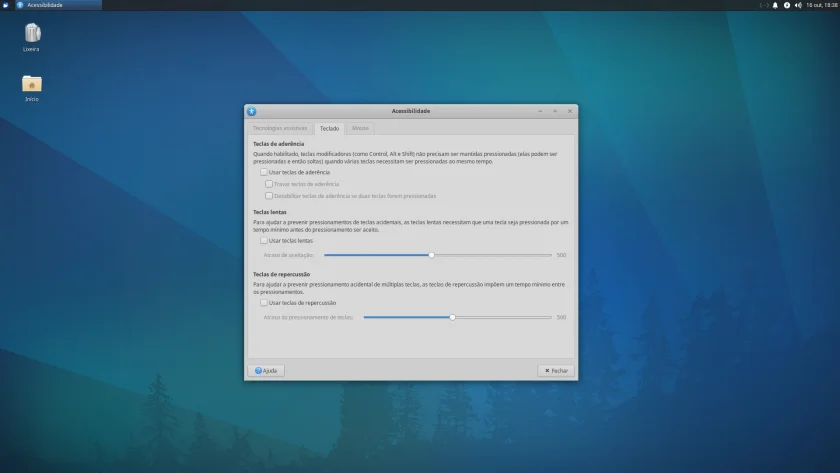Switch to the Tecnologias assistivas tab
Image resolution: width=840 pixels, height=473 pixels.
280,129
